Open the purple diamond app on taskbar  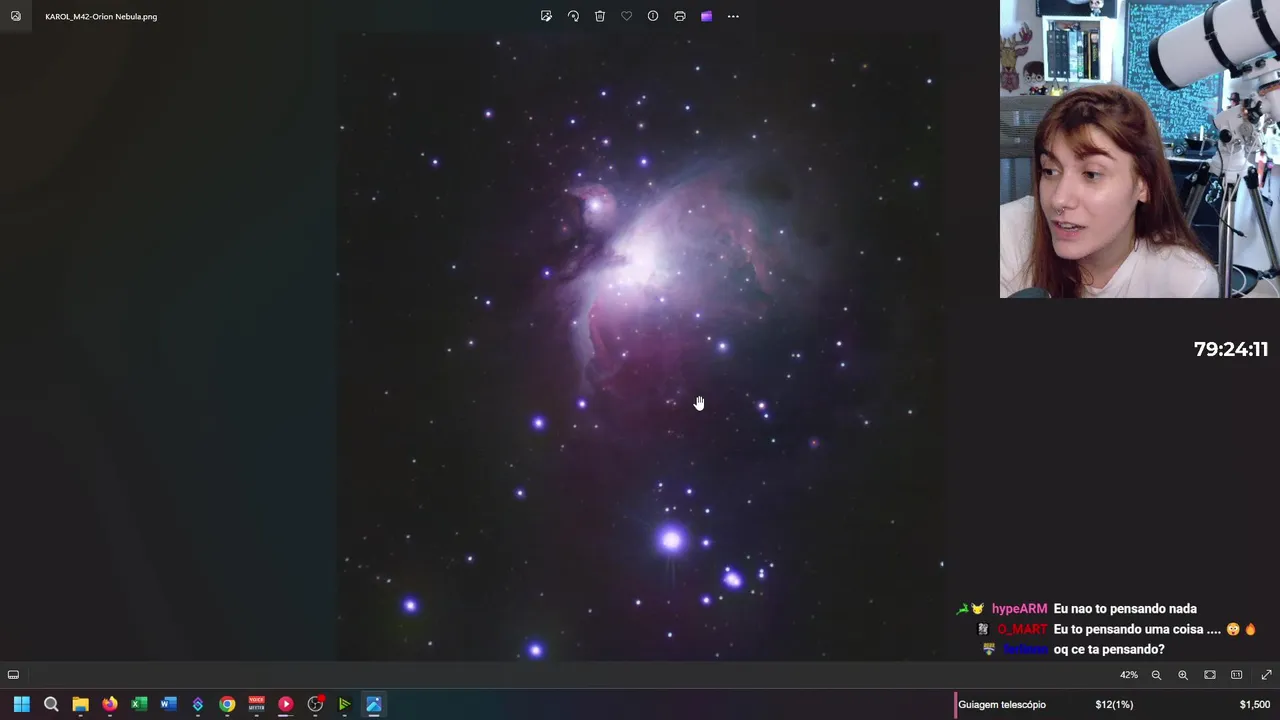pos(197,704)
